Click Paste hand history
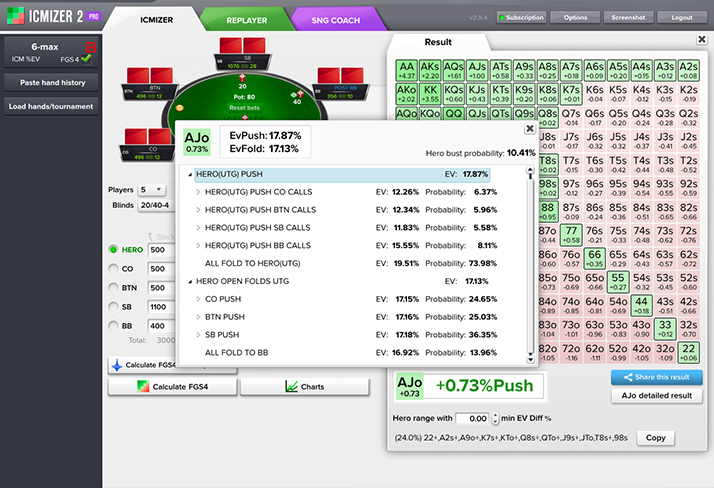Screen dimensions: 714x488 [51, 82]
